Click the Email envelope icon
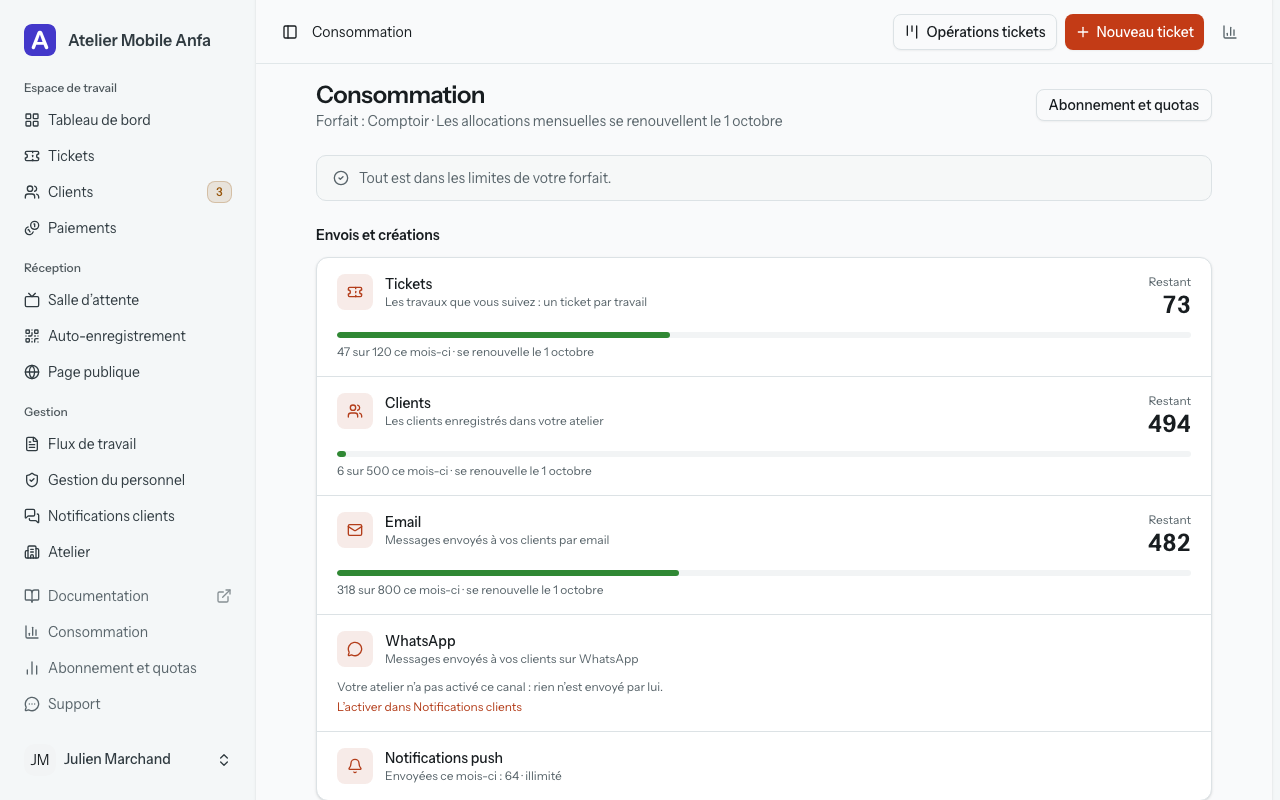 point(355,530)
